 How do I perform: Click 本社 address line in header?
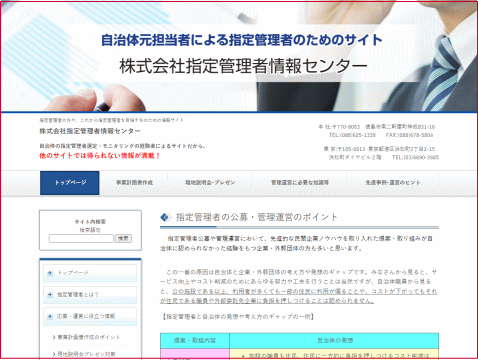pos(376,127)
